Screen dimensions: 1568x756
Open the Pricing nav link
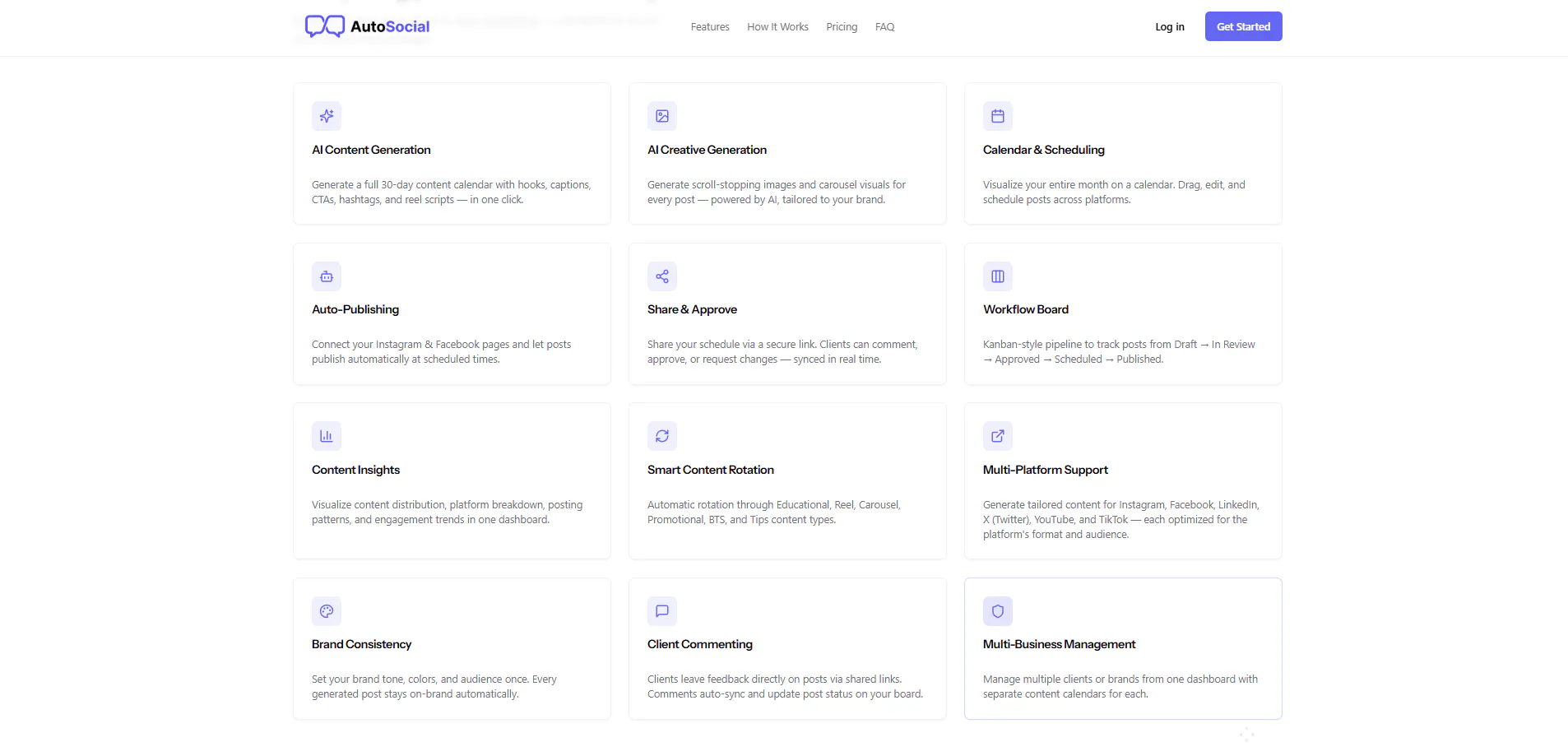[x=842, y=27]
